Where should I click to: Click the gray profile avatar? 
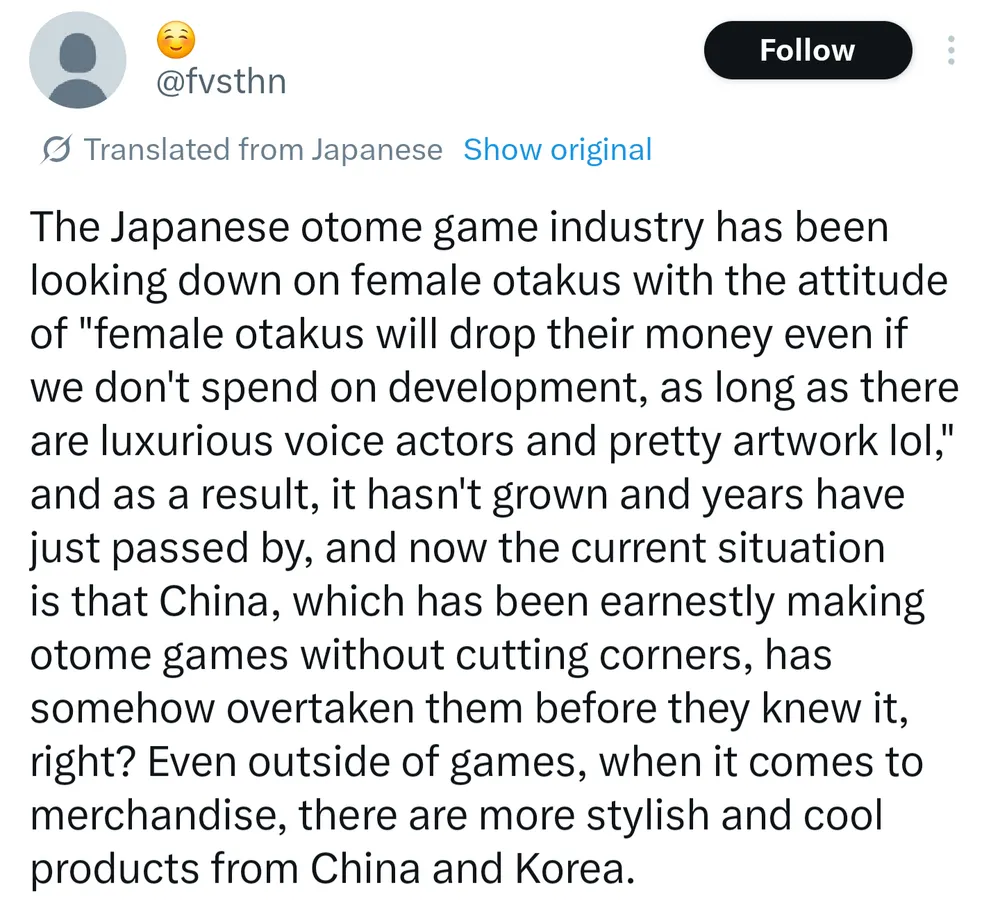[x=78, y=60]
